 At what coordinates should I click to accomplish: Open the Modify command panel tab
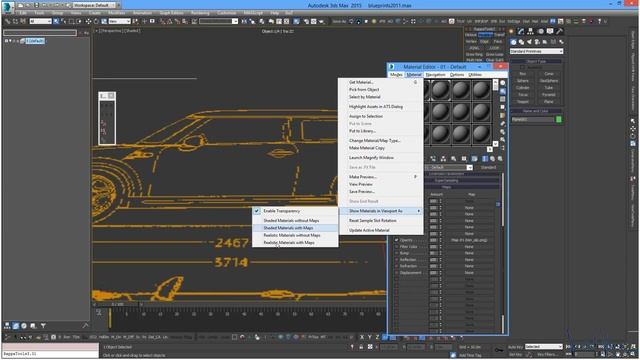coord(521,31)
